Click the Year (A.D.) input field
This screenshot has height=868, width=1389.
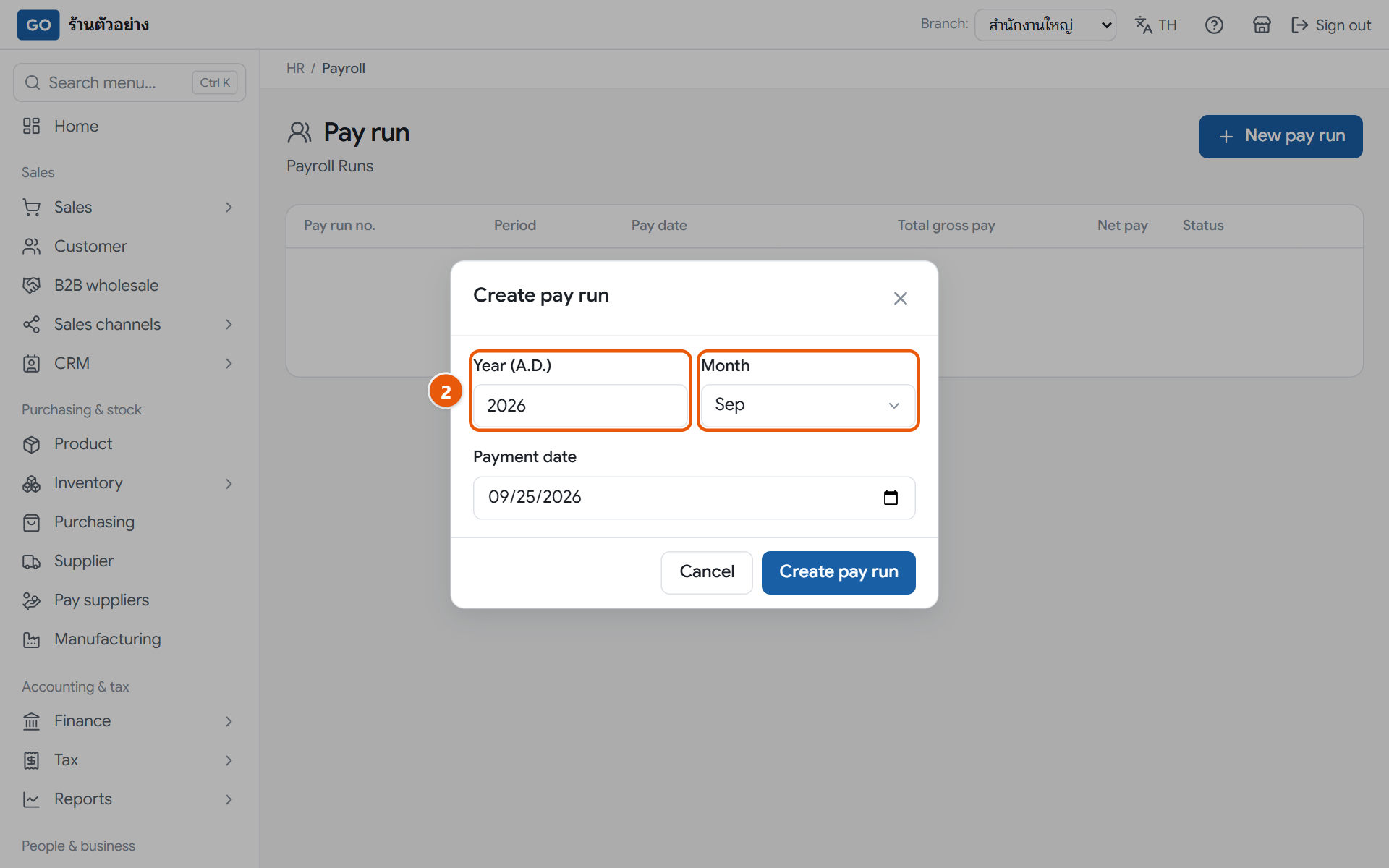pos(580,405)
